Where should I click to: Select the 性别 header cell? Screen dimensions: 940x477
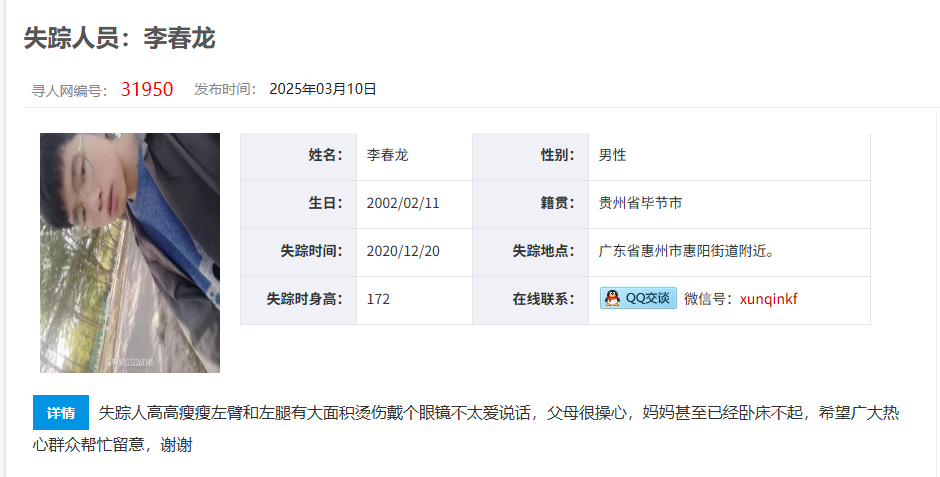click(530, 155)
